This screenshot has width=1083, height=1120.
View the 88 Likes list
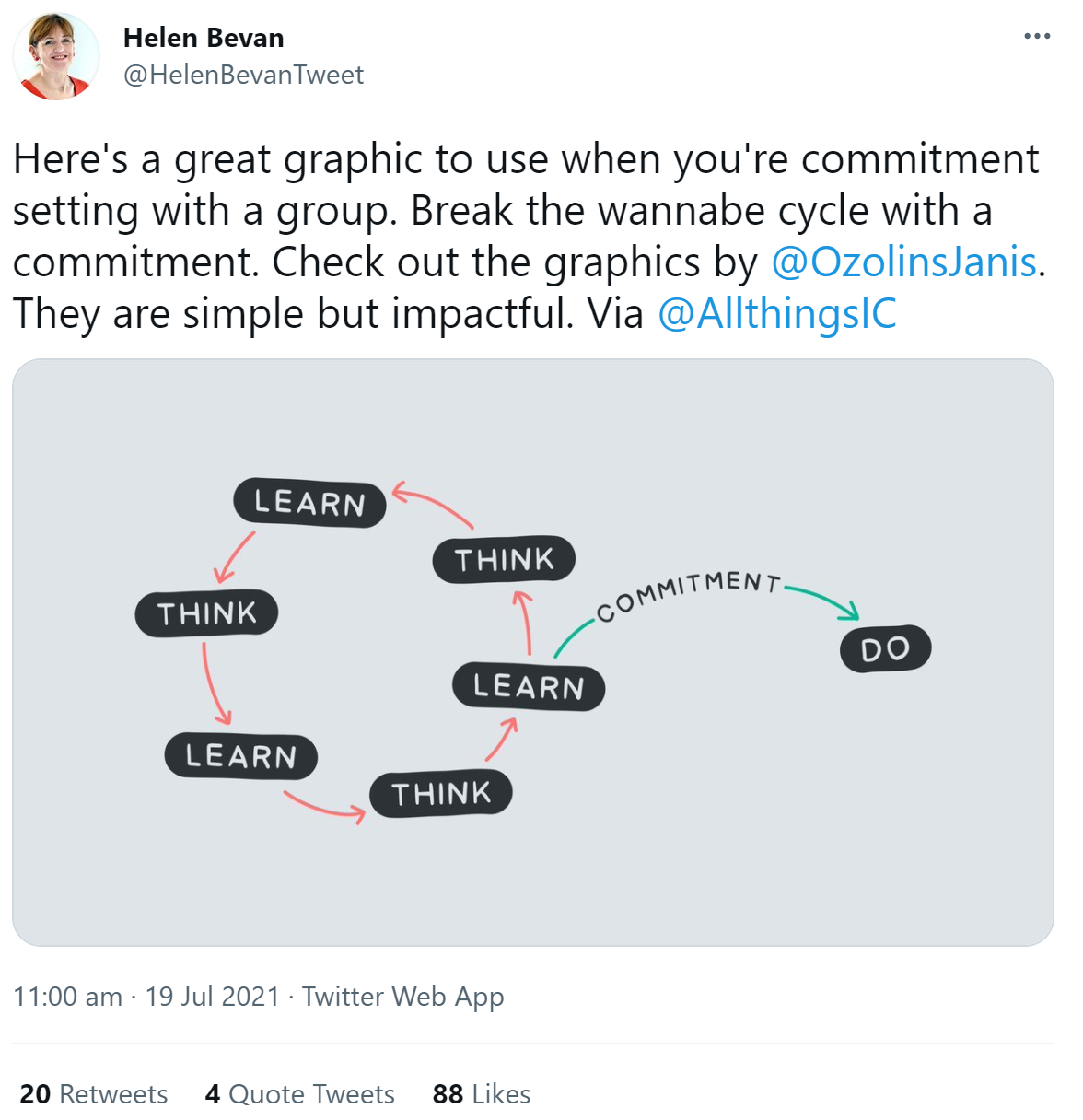coord(482,1093)
